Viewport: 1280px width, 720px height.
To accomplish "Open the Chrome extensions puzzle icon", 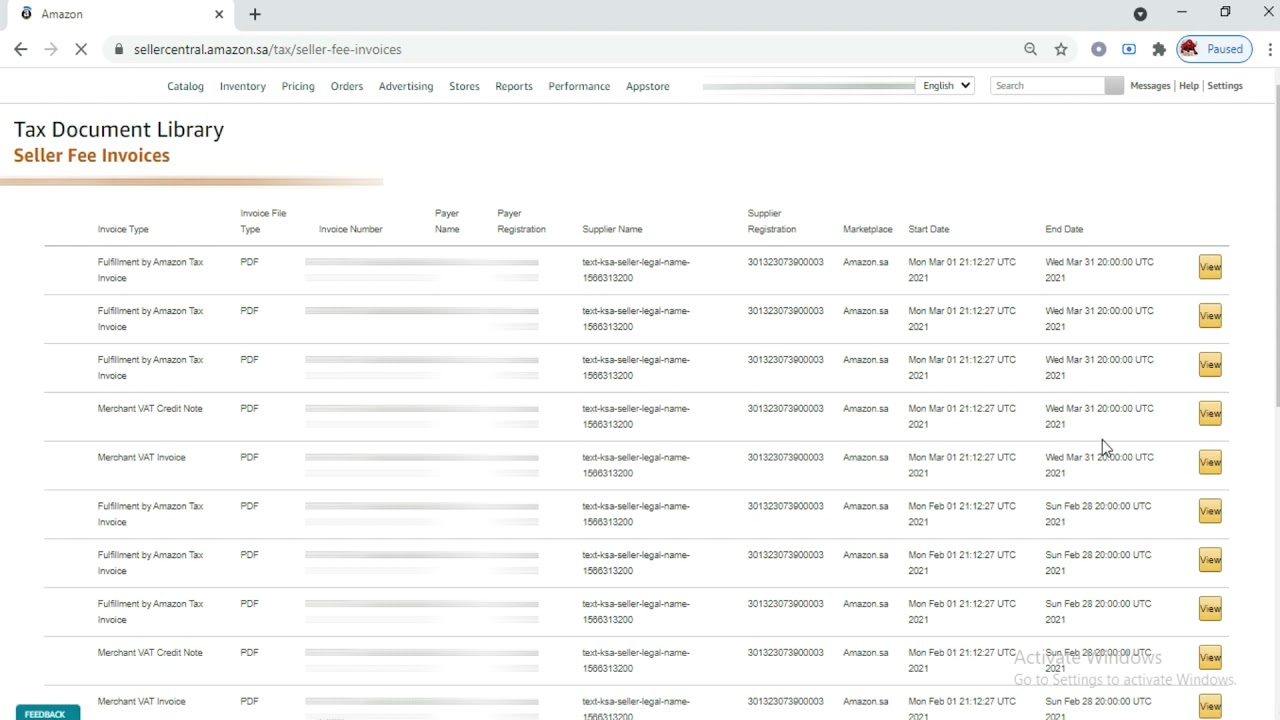I will tap(1159, 49).
